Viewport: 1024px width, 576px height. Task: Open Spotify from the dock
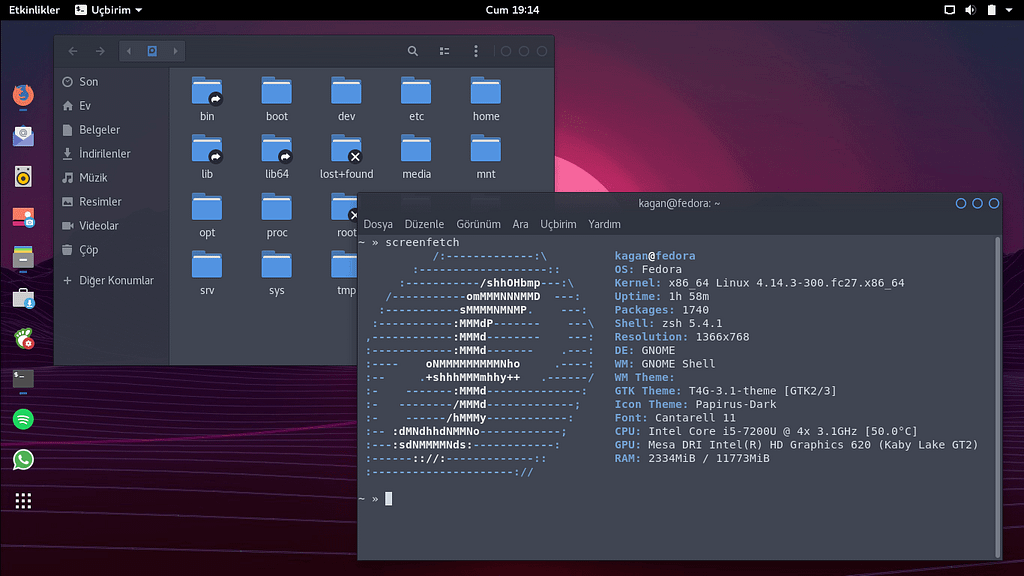coord(23,419)
